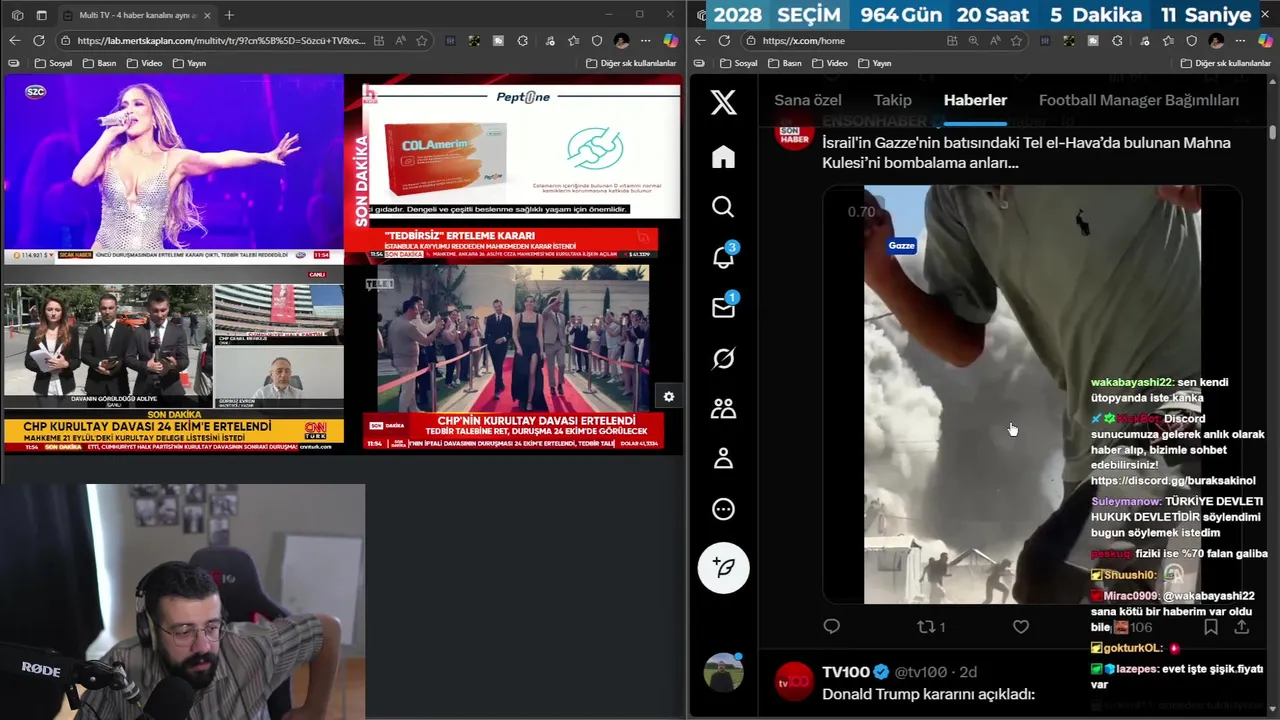Open X messages envelope icon
Screen dimensions: 1280x720
click(x=723, y=308)
